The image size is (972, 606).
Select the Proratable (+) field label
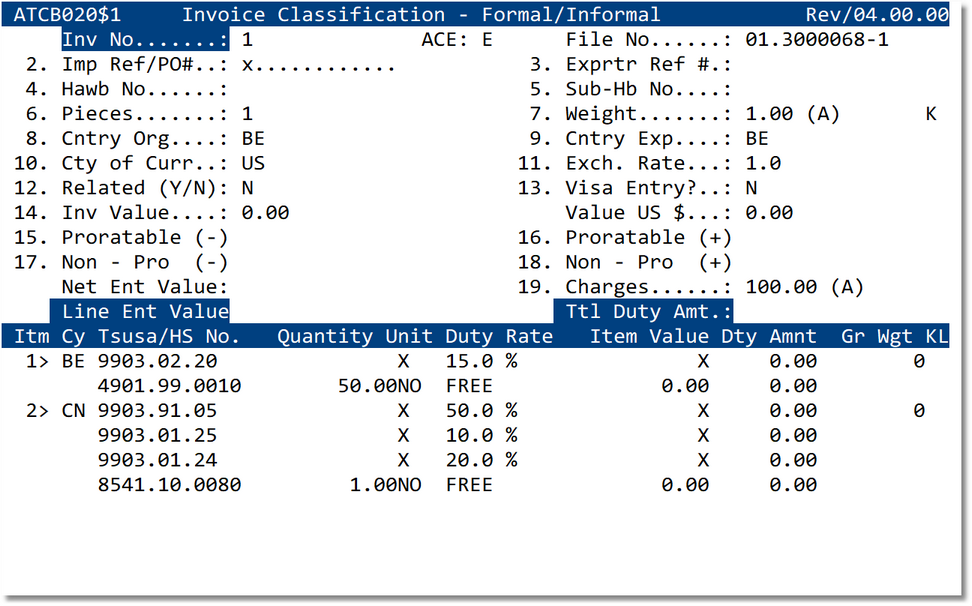pos(648,238)
